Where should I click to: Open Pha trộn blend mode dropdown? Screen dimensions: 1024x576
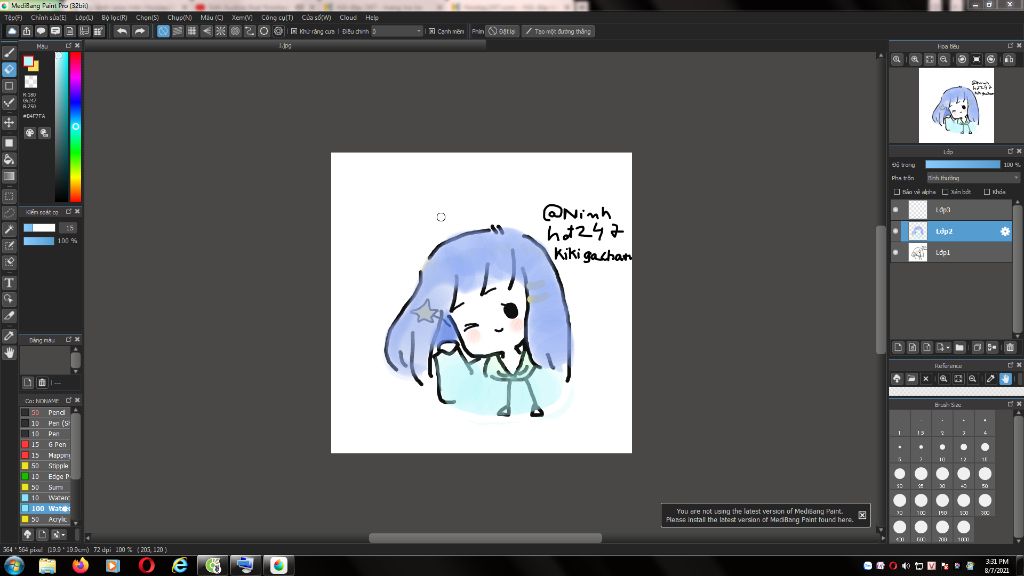pos(972,178)
